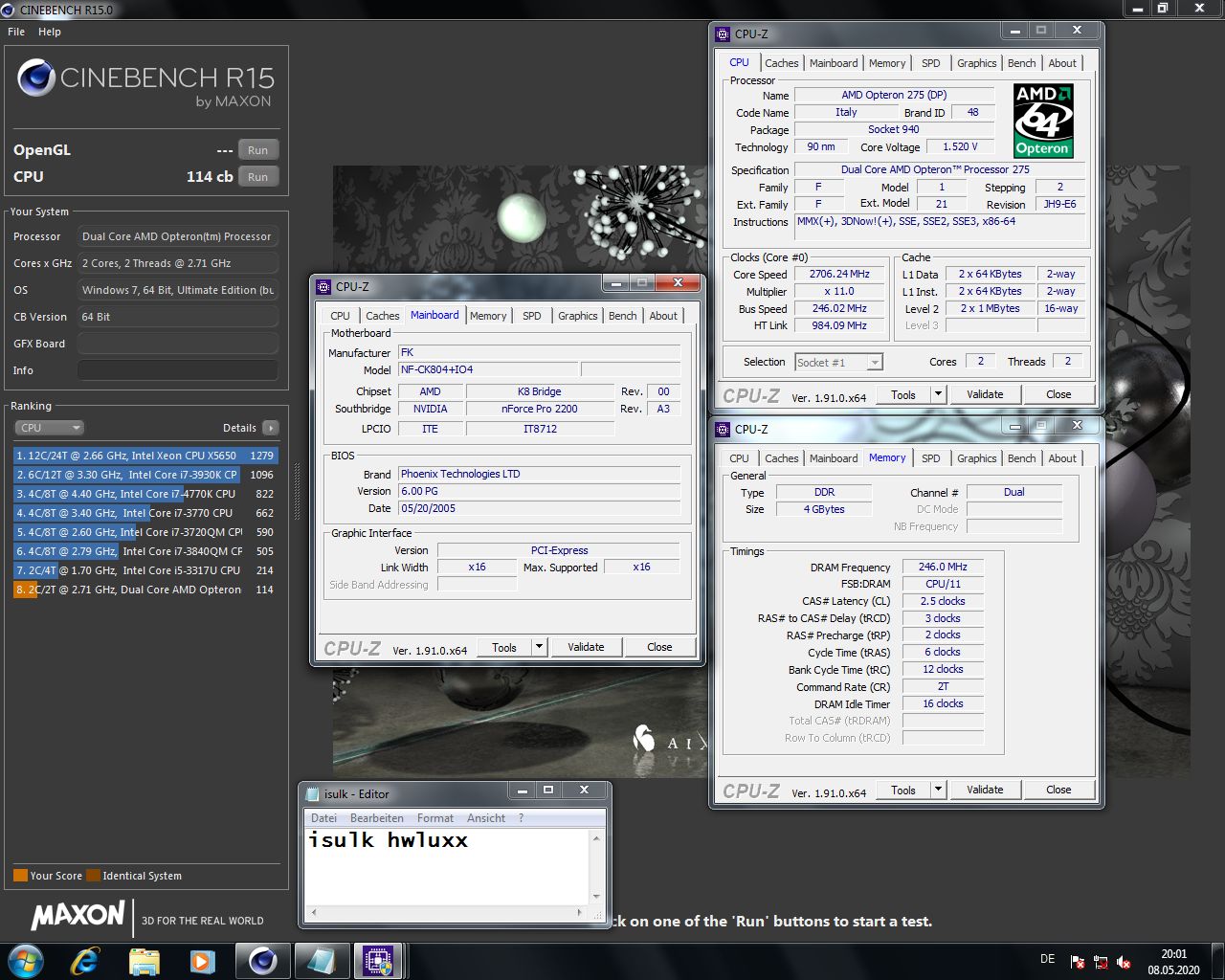Open Cinebench Help menu

(50, 32)
